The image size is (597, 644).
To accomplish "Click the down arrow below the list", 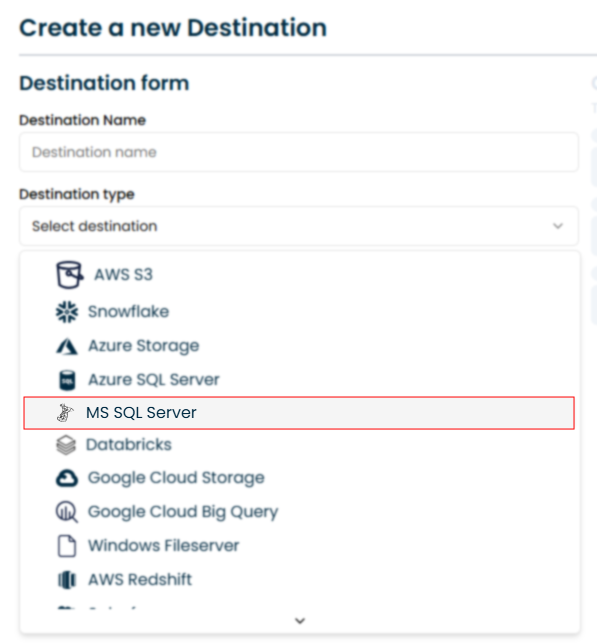I will (300, 621).
